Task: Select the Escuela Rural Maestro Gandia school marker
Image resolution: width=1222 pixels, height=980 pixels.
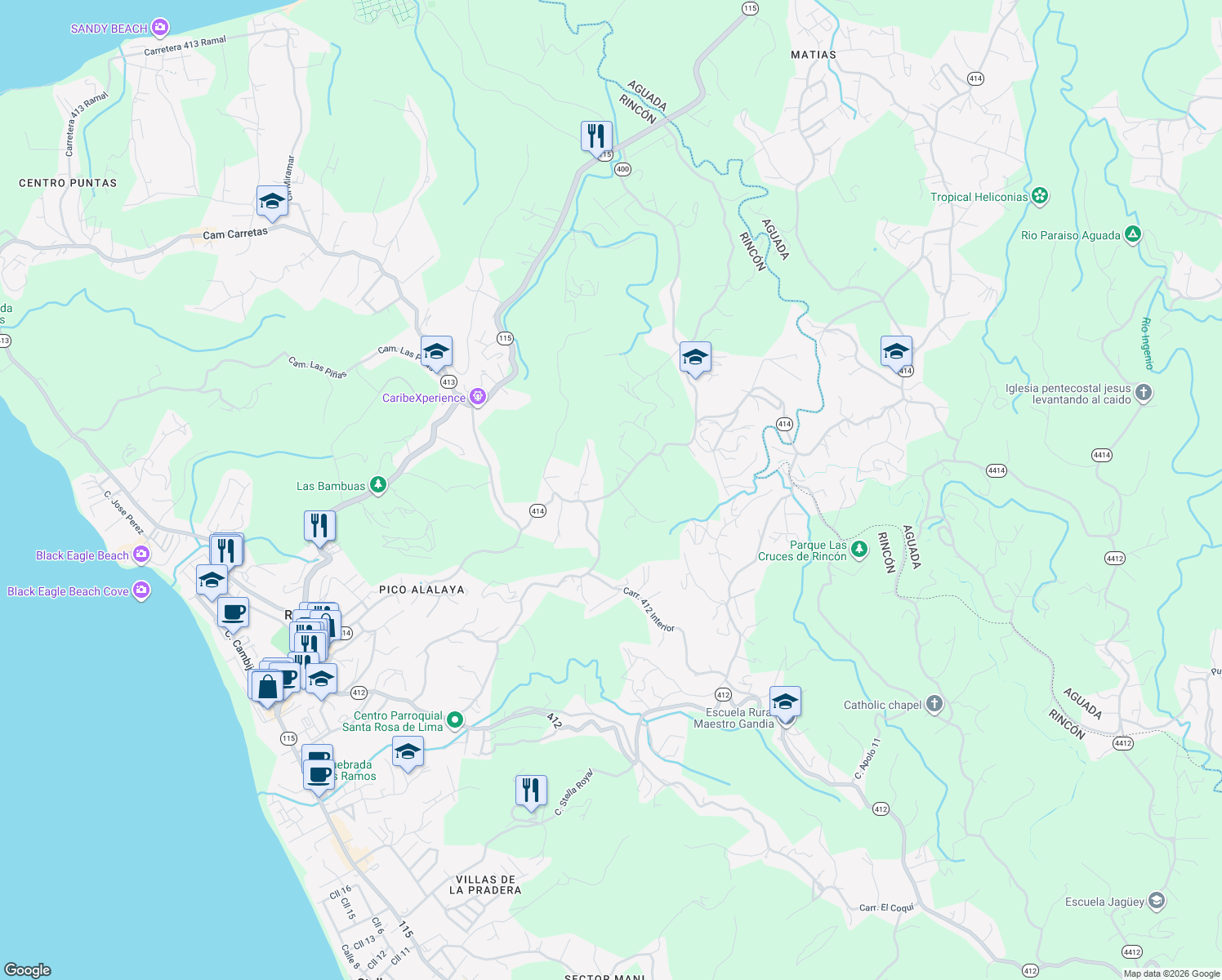Action: click(785, 700)
